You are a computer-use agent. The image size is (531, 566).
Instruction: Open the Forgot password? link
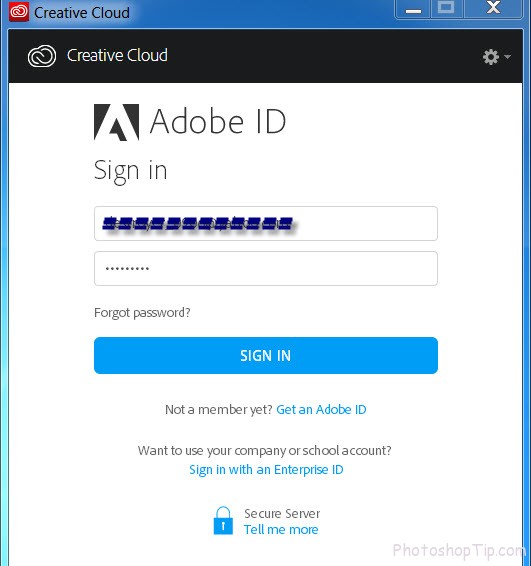[142, 313]
